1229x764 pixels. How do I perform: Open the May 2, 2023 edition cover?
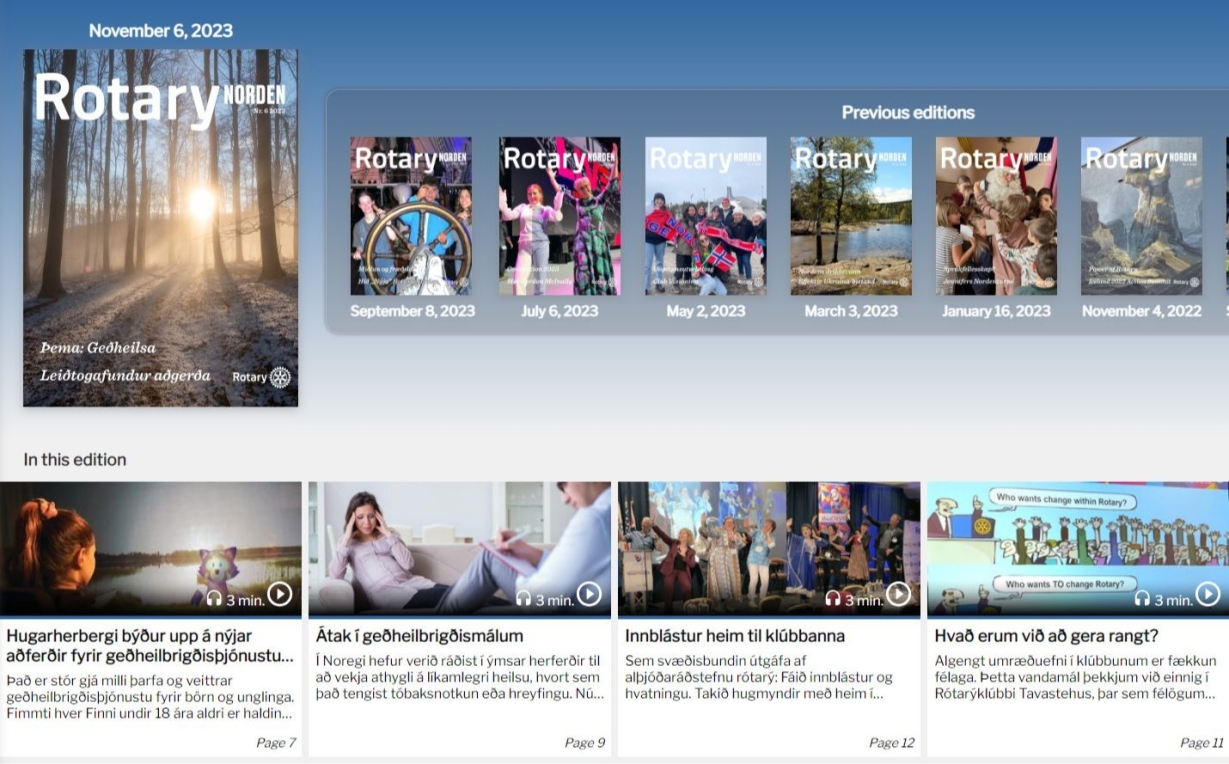coord(706,216)
